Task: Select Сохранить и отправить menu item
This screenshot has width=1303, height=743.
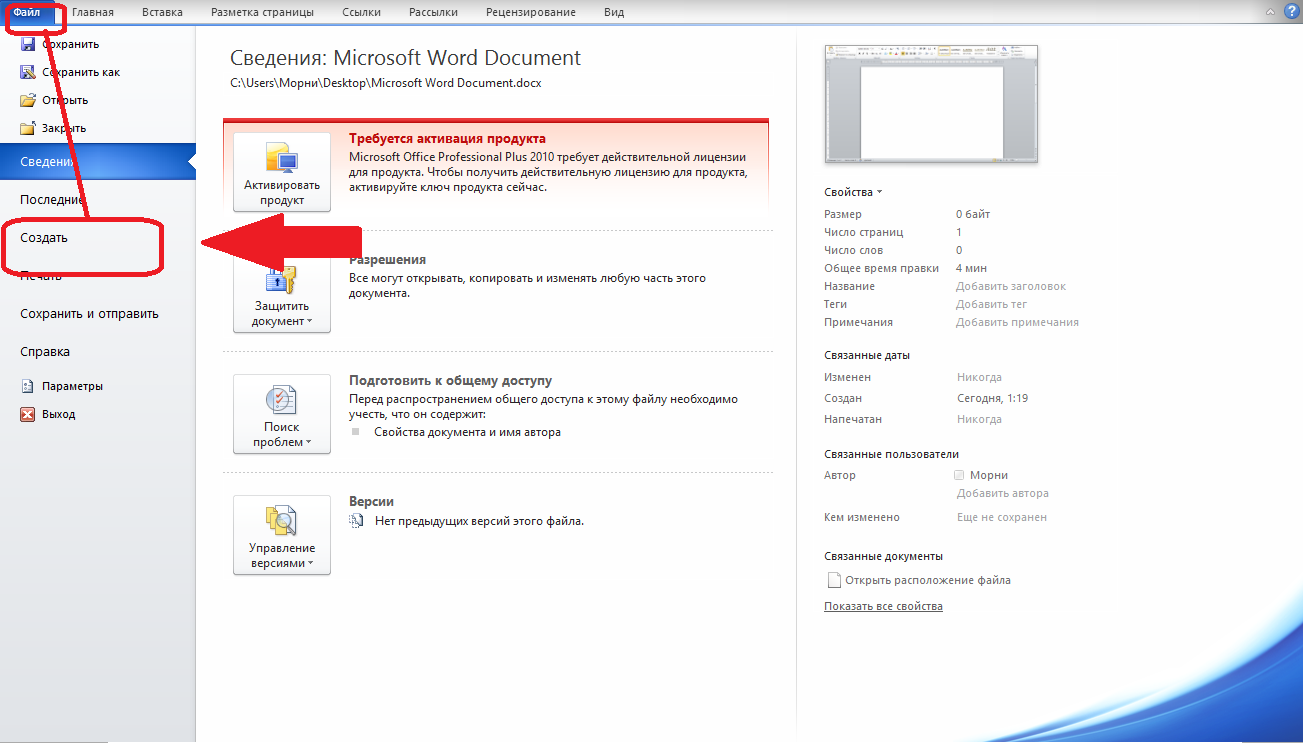Action: click(98, 313)
